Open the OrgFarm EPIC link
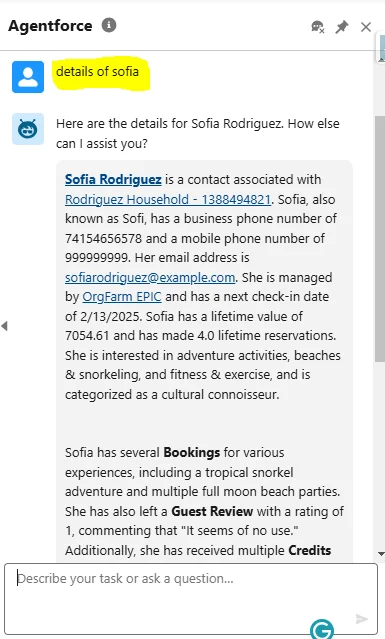The height and width of the screenshot is (639, 385). [x=122, y=297]
